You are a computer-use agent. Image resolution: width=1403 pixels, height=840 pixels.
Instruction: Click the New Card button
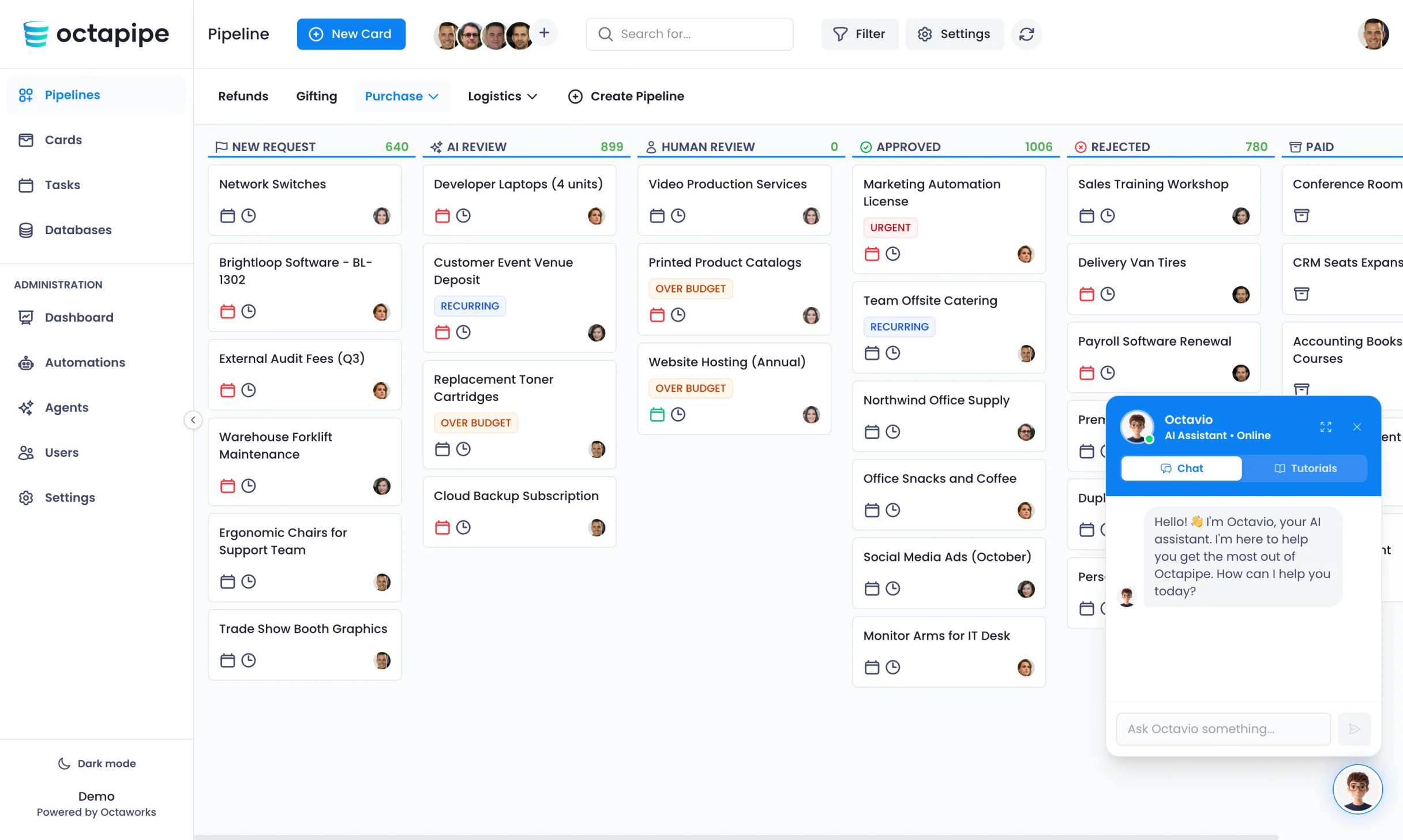click(x=351, y=34)
